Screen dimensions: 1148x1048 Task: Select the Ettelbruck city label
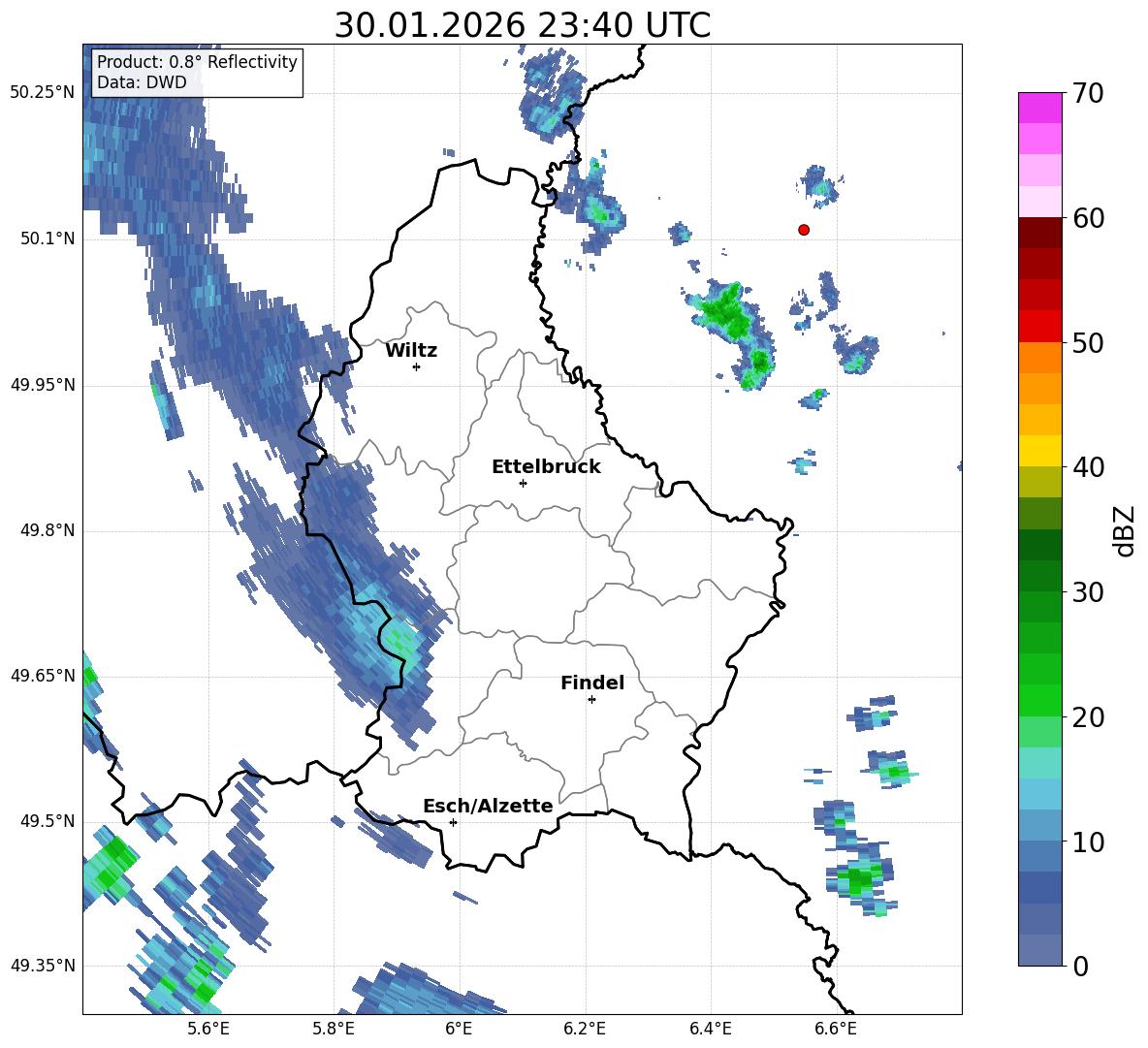point(546,467)
